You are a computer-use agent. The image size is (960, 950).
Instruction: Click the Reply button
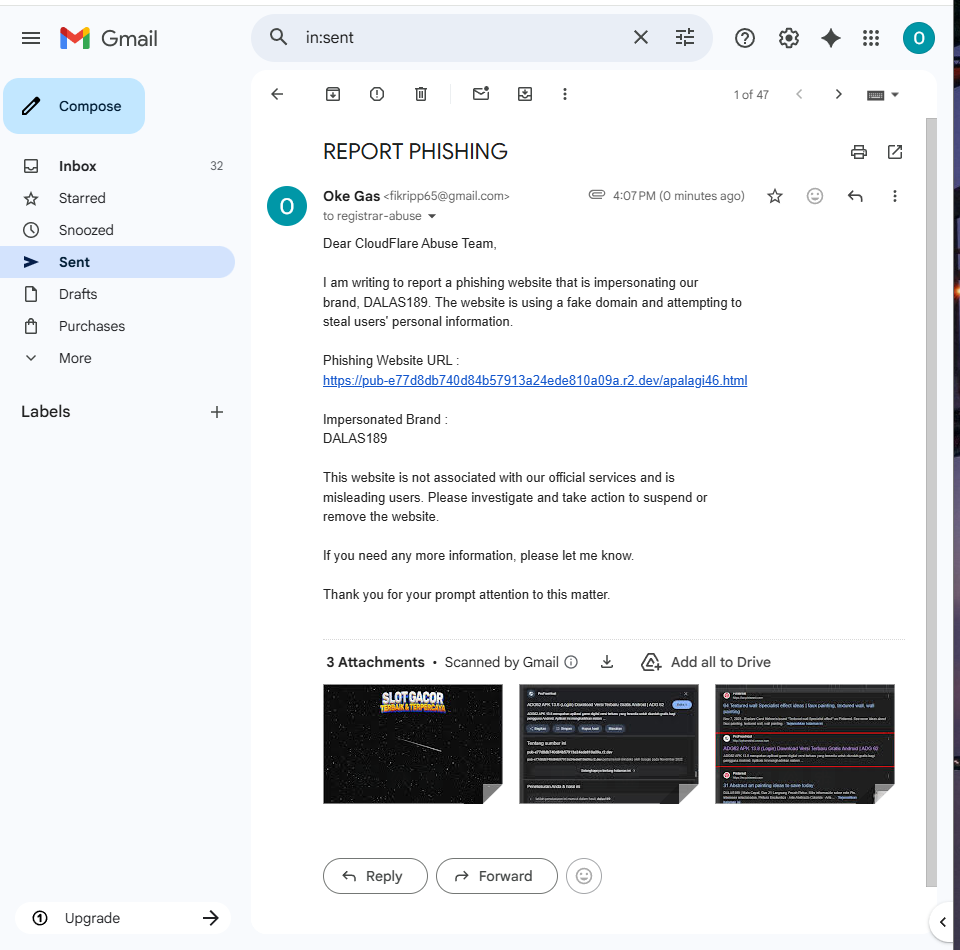pos(375,876)
